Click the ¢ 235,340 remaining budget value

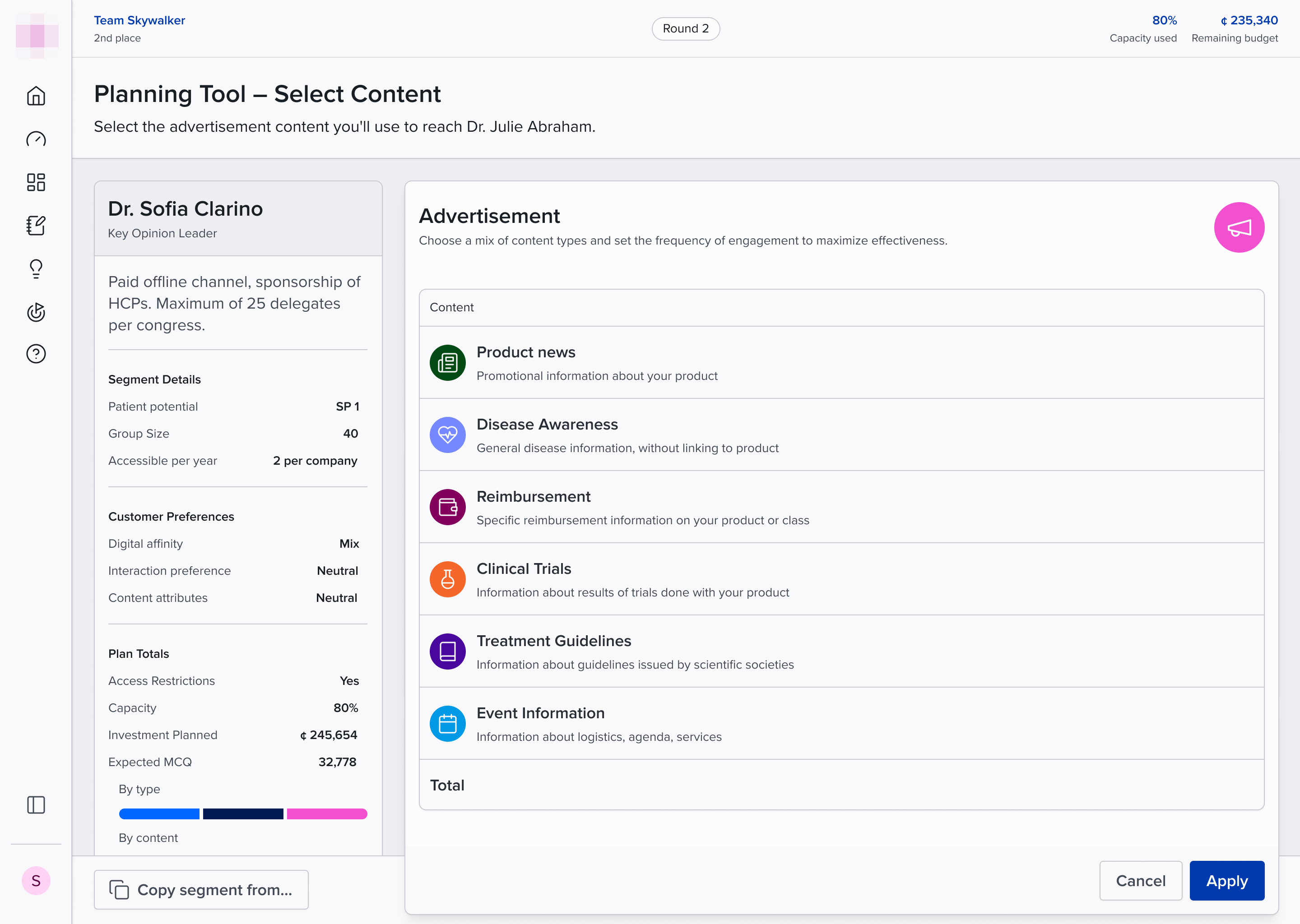click(1249, 20)
